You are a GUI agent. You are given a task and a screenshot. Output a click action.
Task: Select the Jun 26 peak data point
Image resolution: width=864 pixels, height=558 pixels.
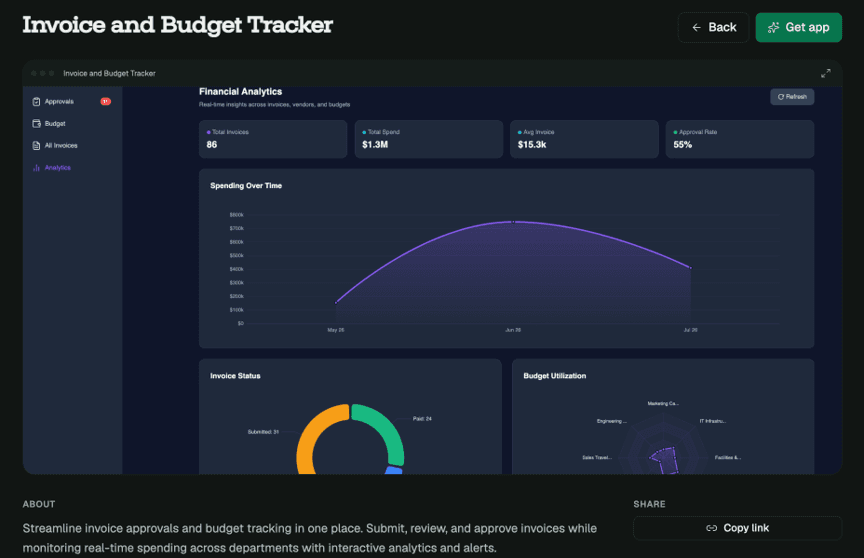[513, 221]
